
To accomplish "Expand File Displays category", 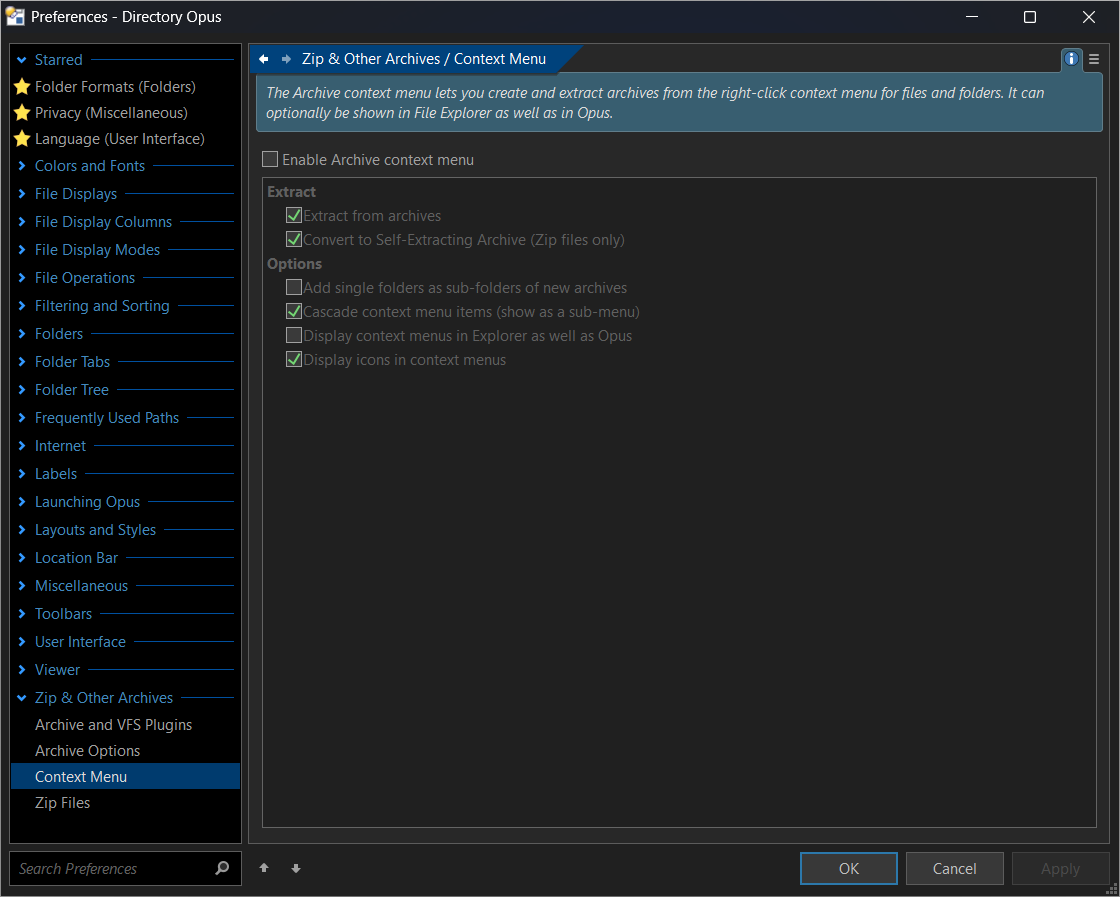I will [21, 194].
